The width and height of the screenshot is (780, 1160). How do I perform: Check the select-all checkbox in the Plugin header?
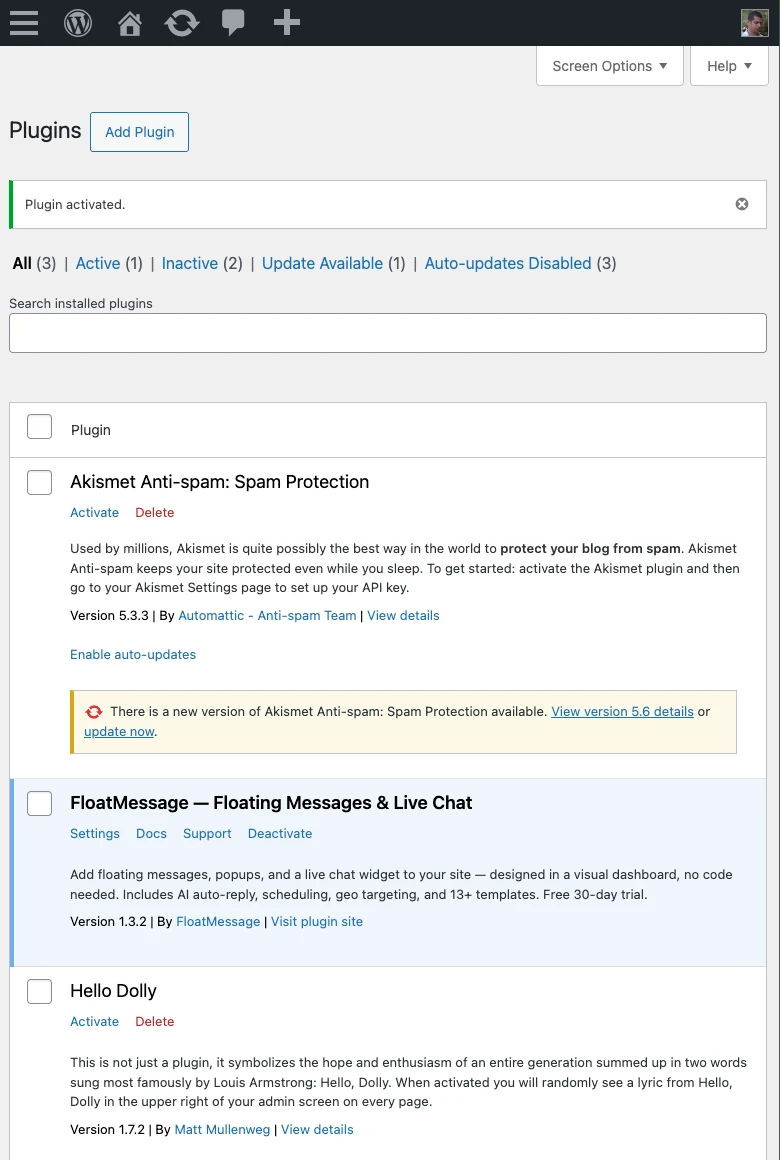coord(39,426)
